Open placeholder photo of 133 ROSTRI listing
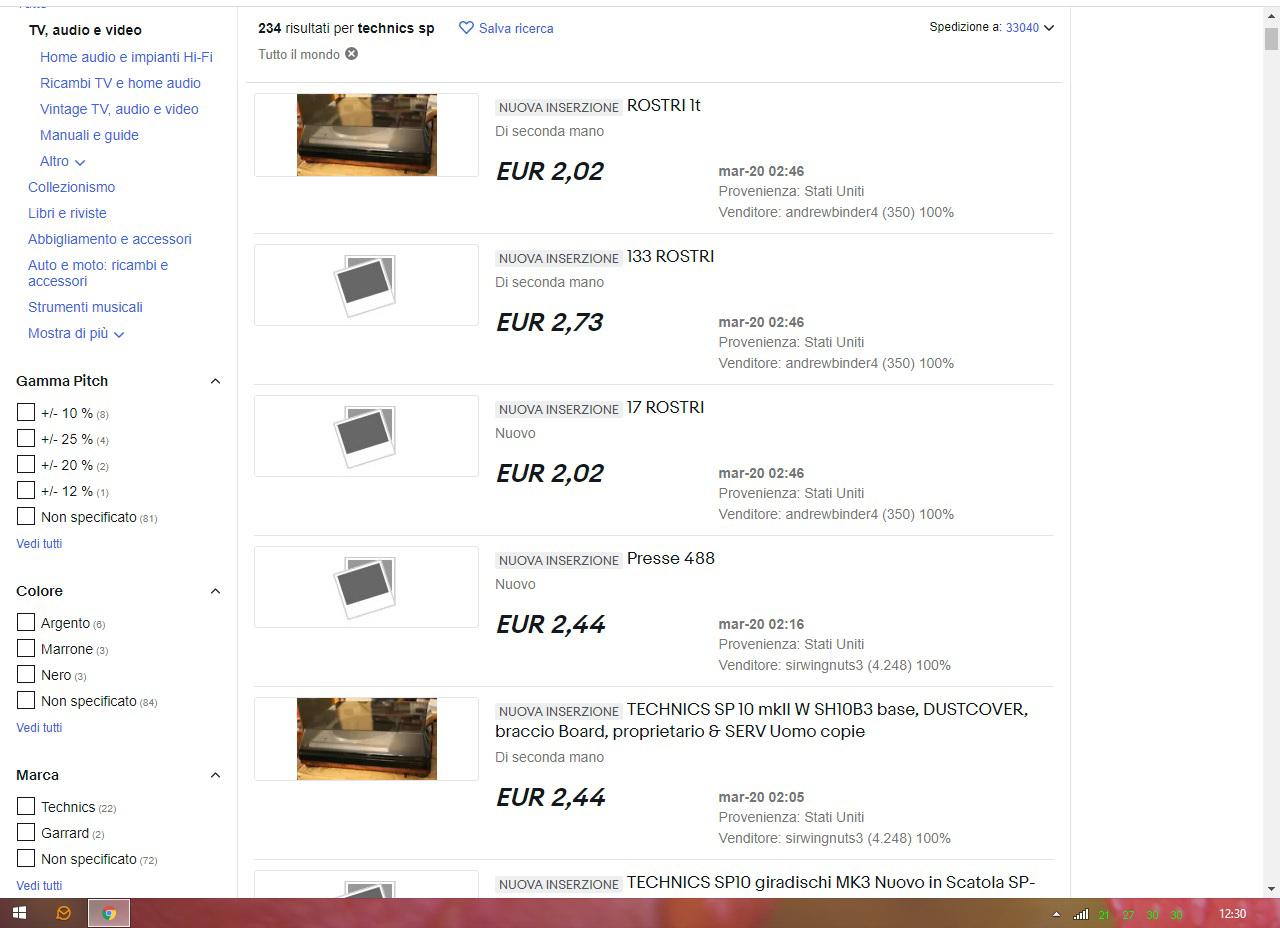 [x=366, y=285]
